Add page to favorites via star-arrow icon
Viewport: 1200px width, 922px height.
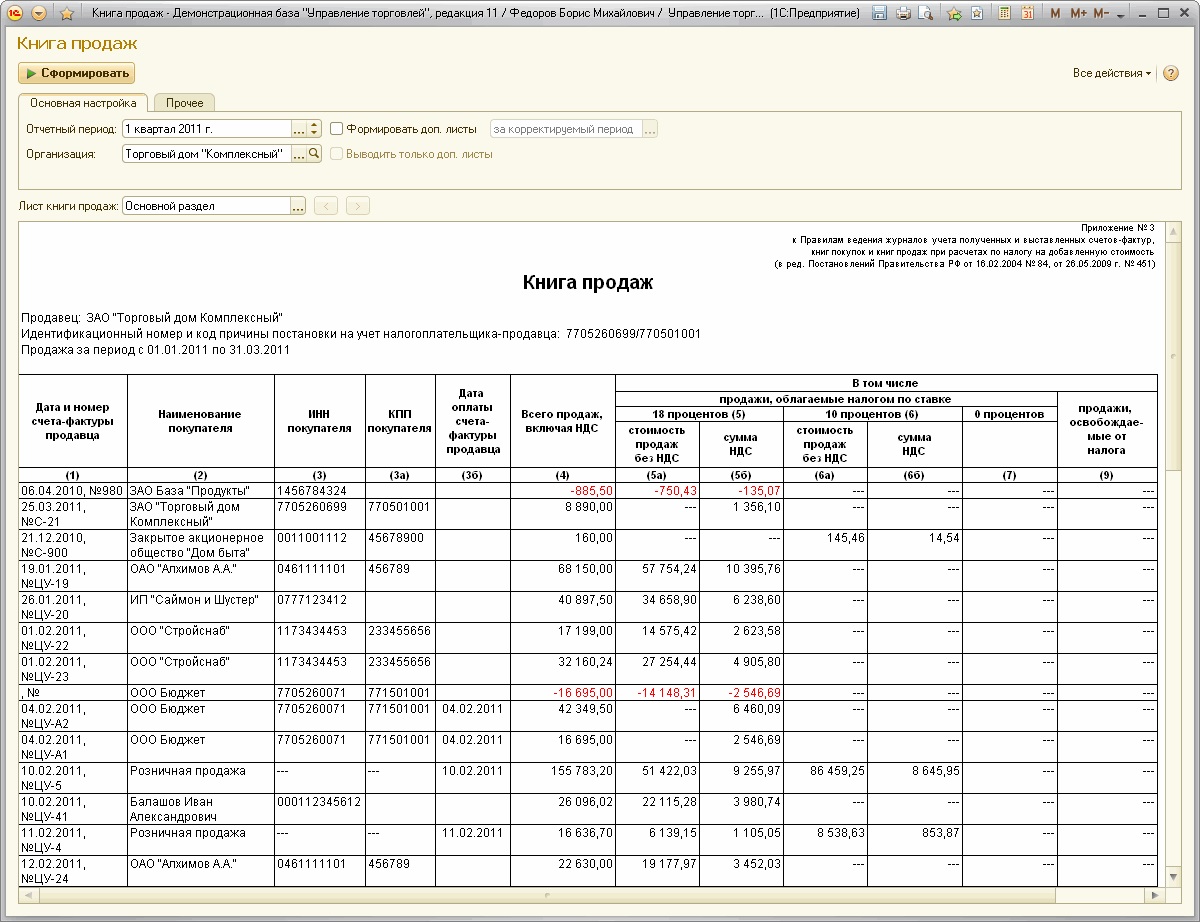954,14
